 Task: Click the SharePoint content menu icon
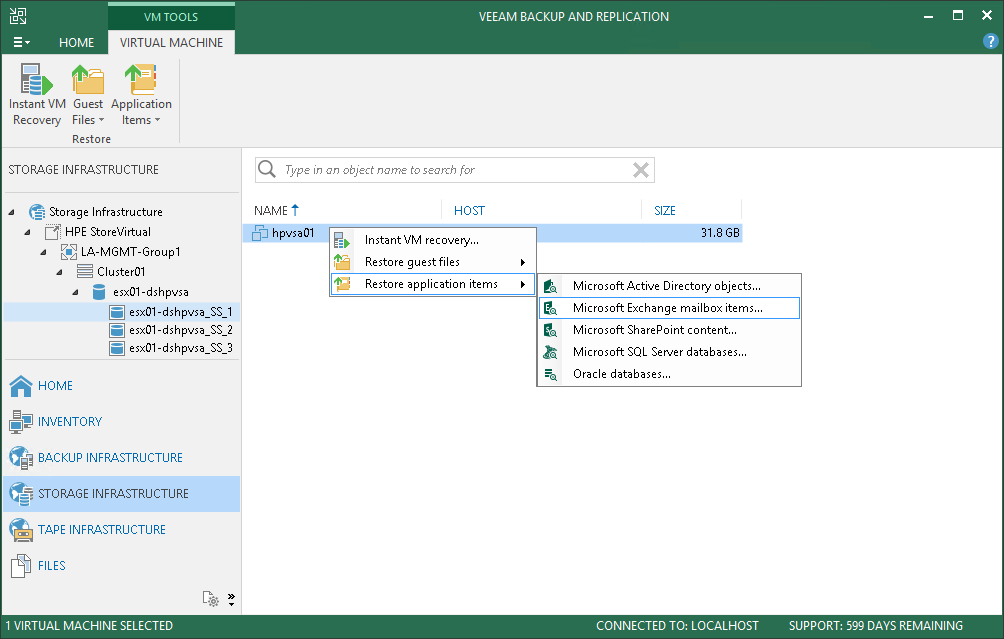pos(550,330)
